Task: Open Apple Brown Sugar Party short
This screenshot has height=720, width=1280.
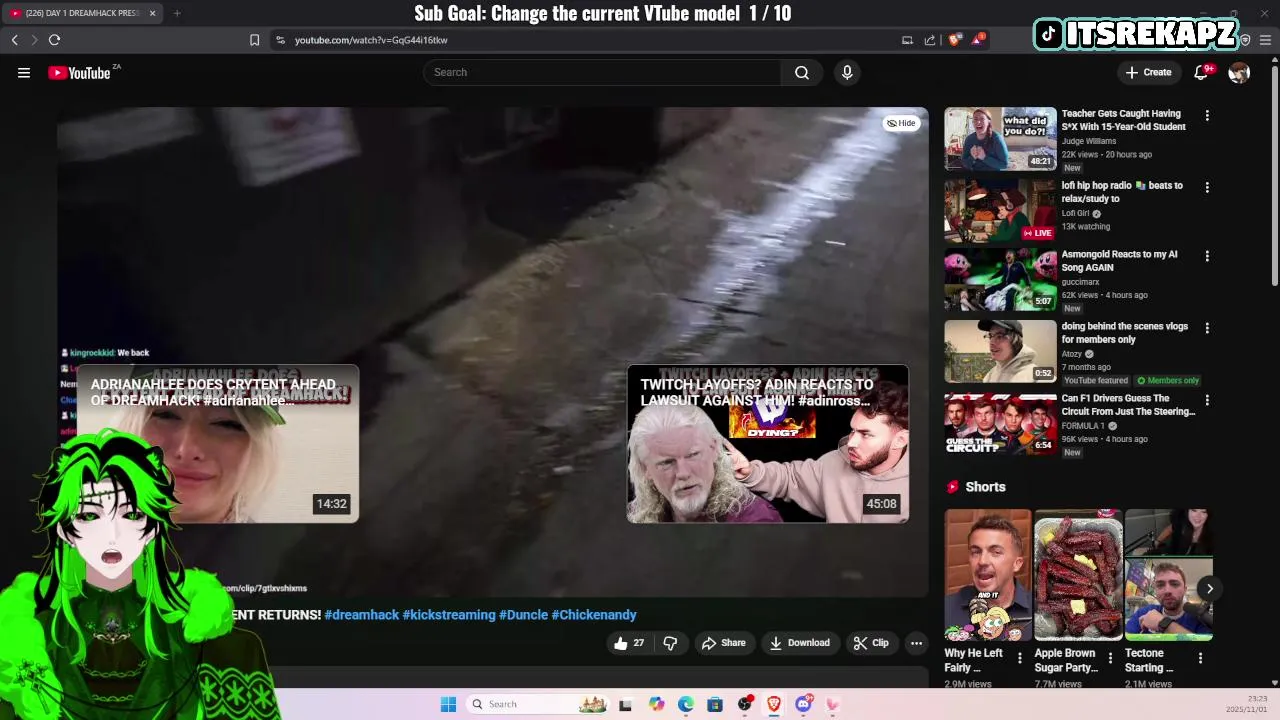Action: pyautogui.click(x=1078, y=575)
